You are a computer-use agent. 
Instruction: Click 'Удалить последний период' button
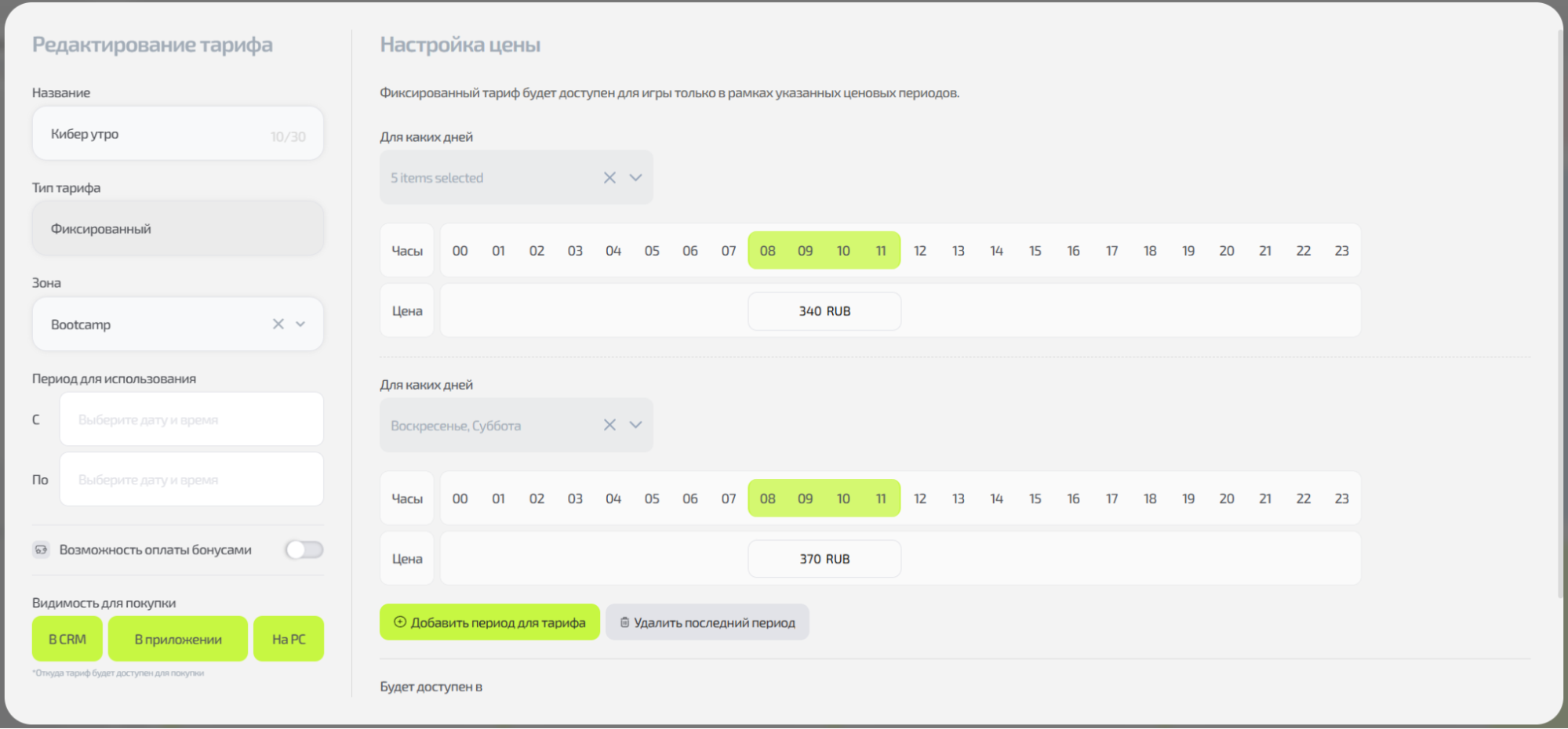coord(707,622)
